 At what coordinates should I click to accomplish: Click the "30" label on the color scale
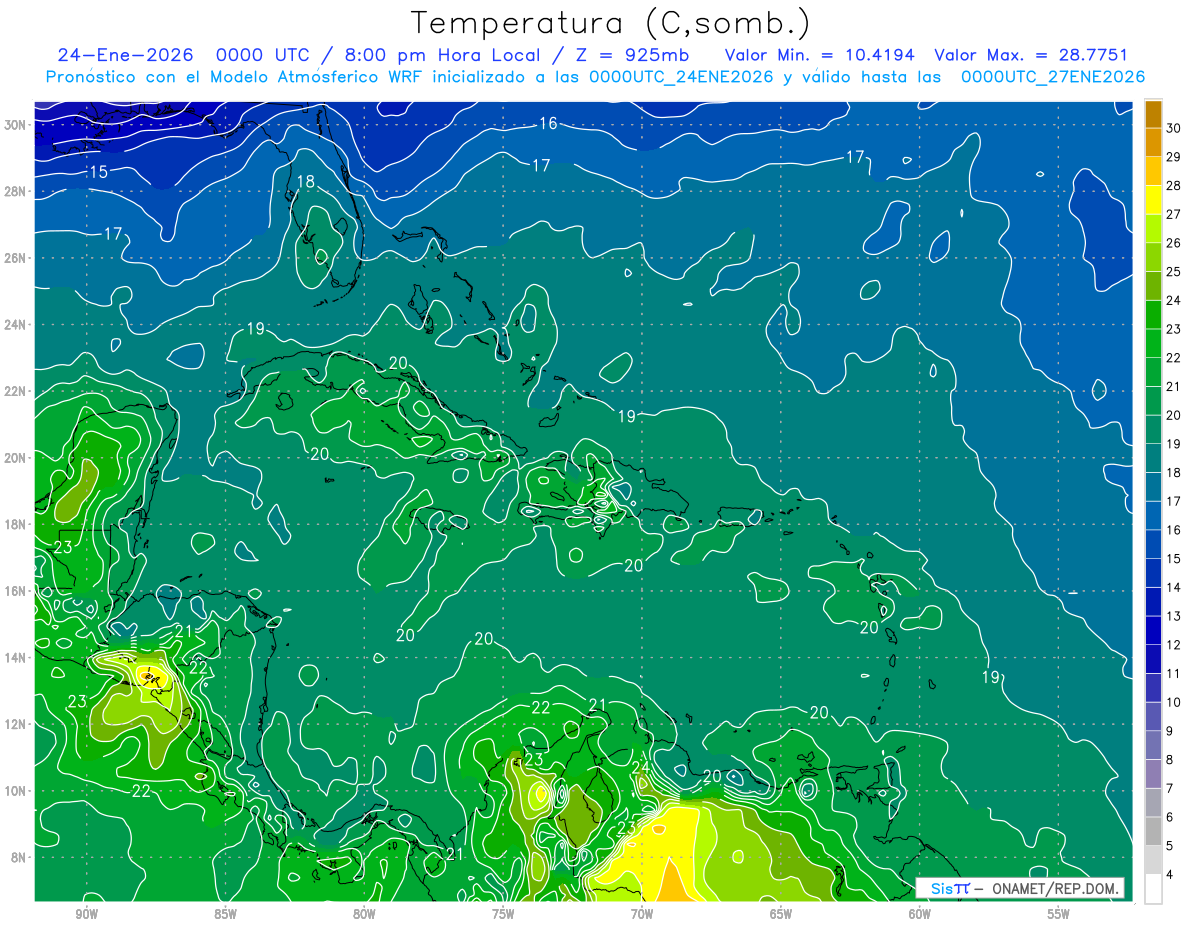pos(1174,127)
